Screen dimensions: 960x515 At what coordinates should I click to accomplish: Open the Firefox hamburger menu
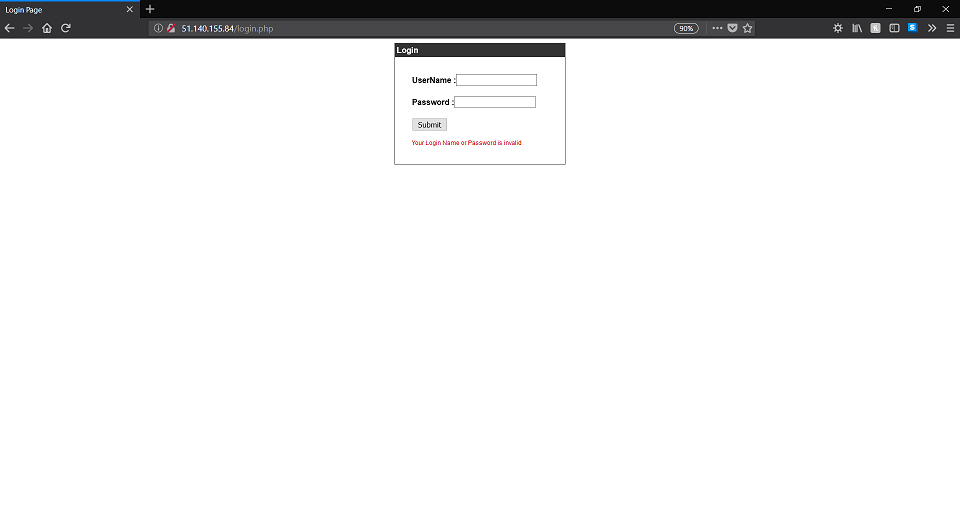[x=950, y=28]
